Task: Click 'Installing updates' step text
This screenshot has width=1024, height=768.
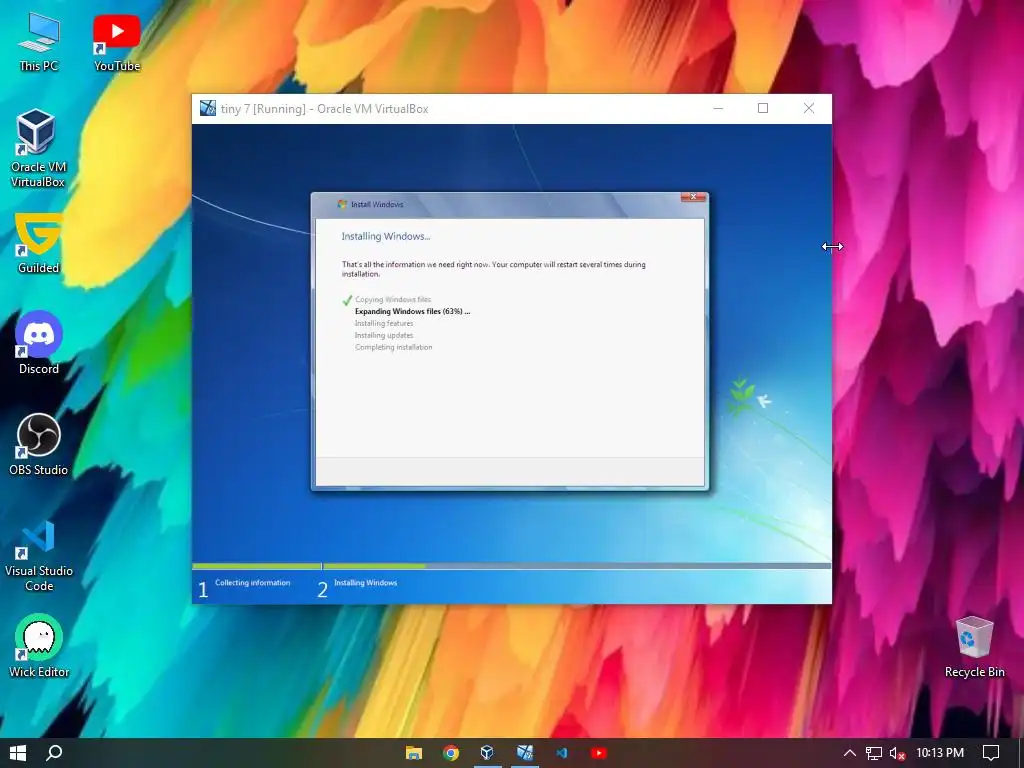Action: coord(384,335)
